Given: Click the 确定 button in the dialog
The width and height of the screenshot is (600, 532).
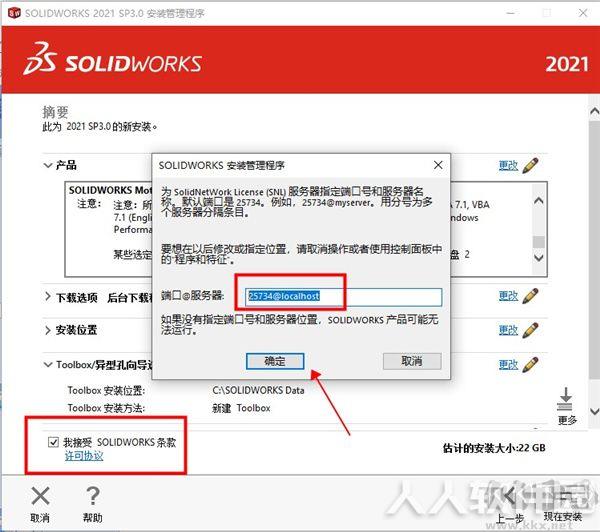Looking at the screenshot, I should coord(275,361).
